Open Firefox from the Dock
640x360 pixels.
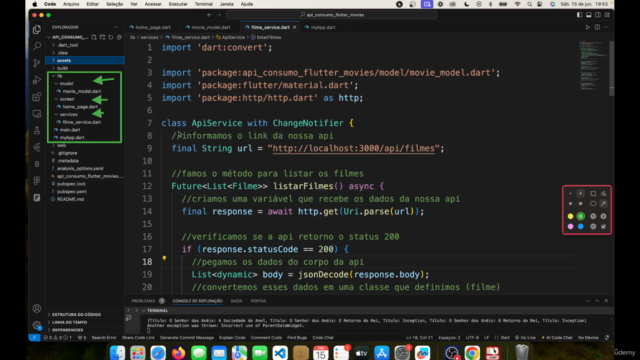point(178,353)
